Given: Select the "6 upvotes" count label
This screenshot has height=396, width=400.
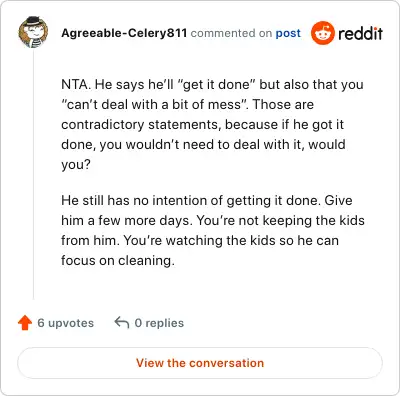Looking at the screenshot, I should 65,323.
